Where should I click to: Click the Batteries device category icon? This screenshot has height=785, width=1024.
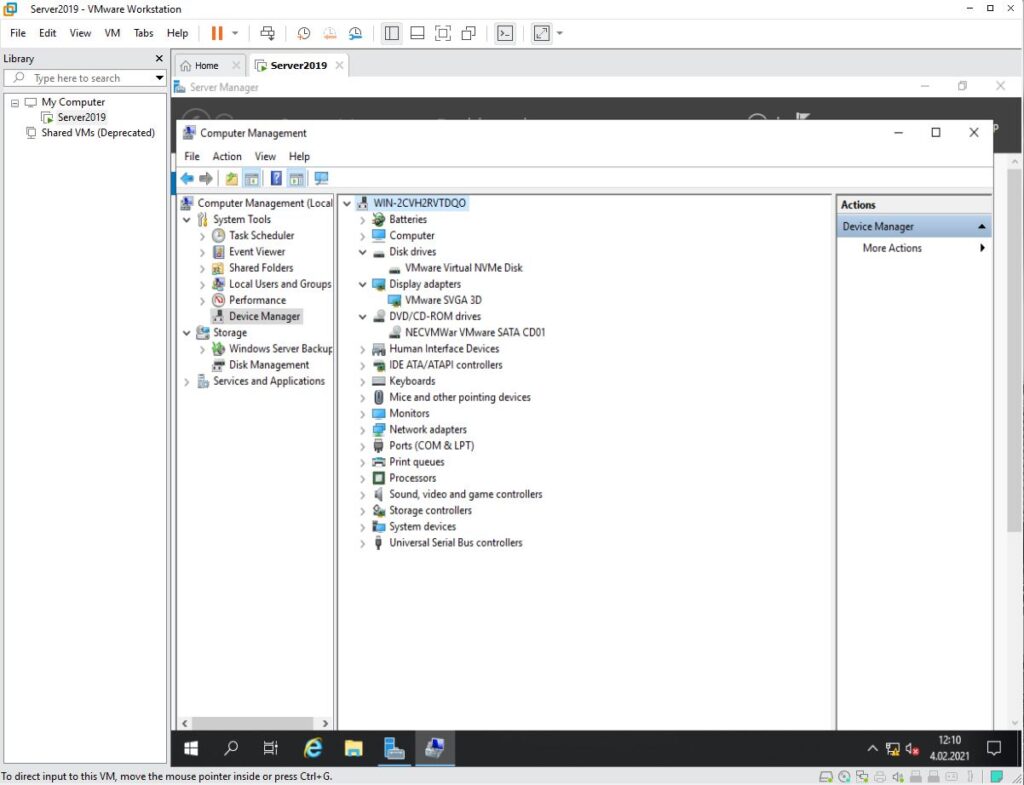point(378,219)
